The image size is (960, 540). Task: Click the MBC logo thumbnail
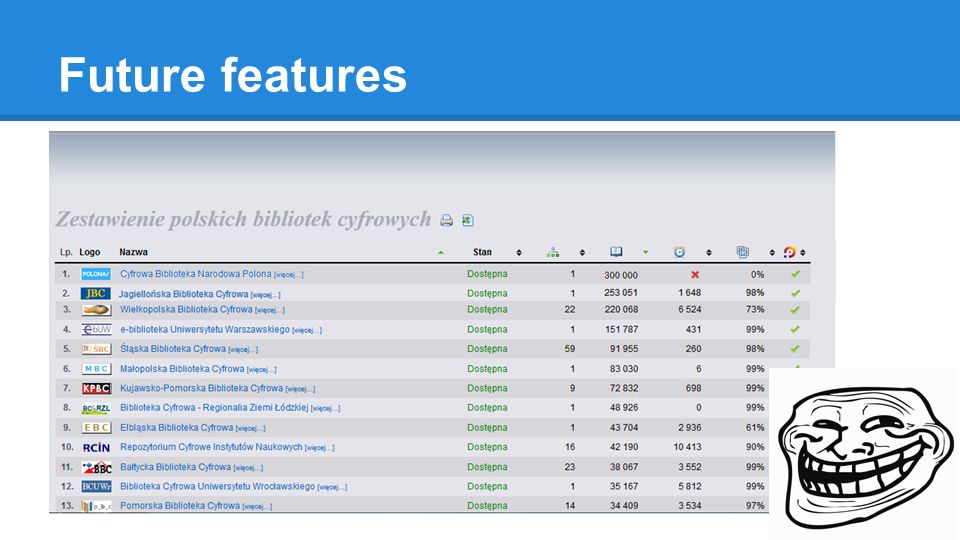pos(96,369)
